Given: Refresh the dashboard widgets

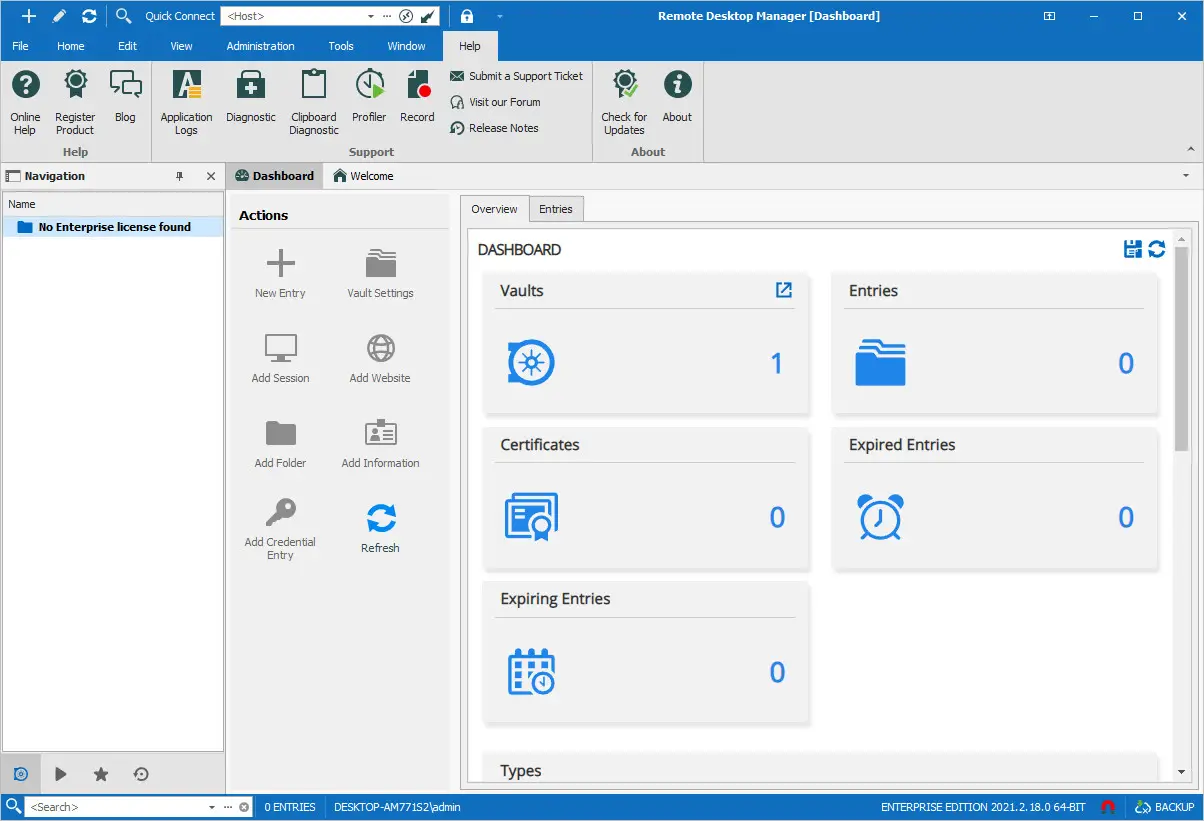Looking at the screenshot, I should [x=1157, y=249].
